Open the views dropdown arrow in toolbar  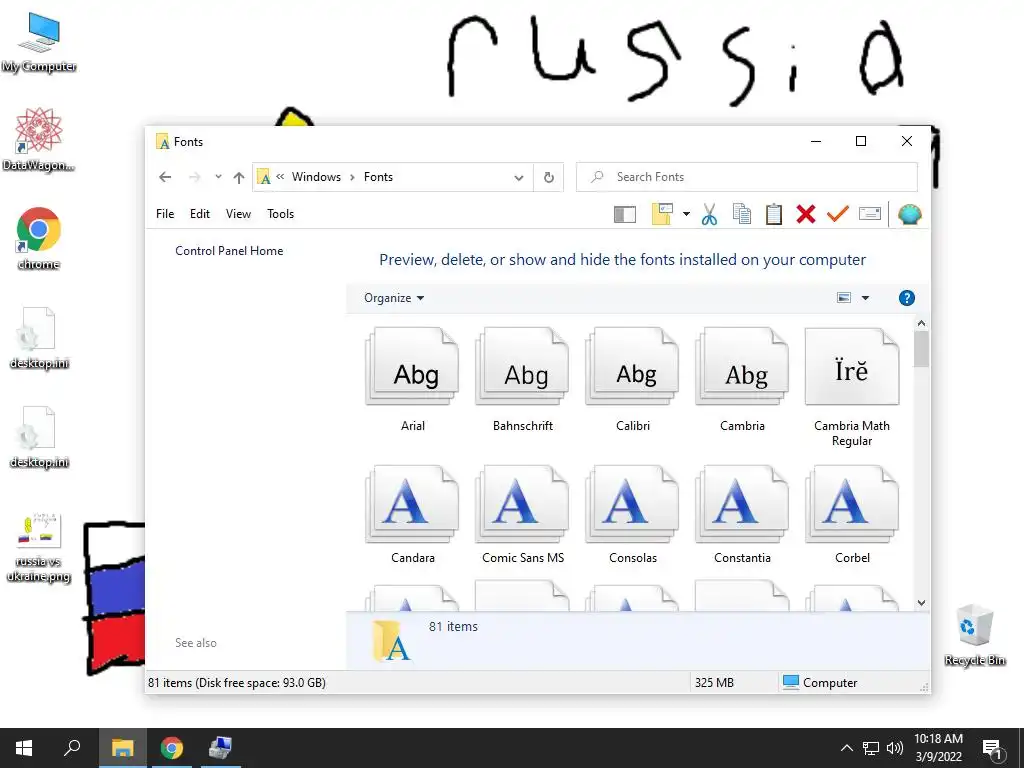pyautogui.click(x=686, y=214)
